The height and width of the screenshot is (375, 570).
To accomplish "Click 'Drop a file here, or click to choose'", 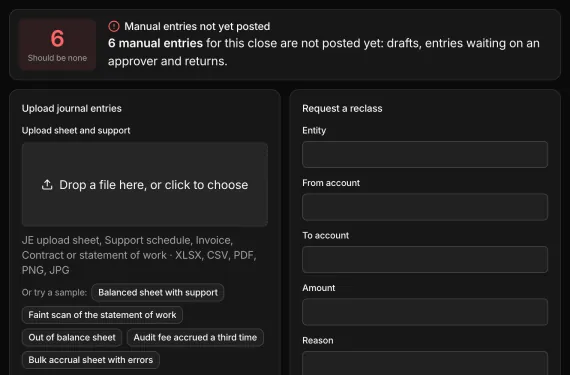I will [153, 185].
